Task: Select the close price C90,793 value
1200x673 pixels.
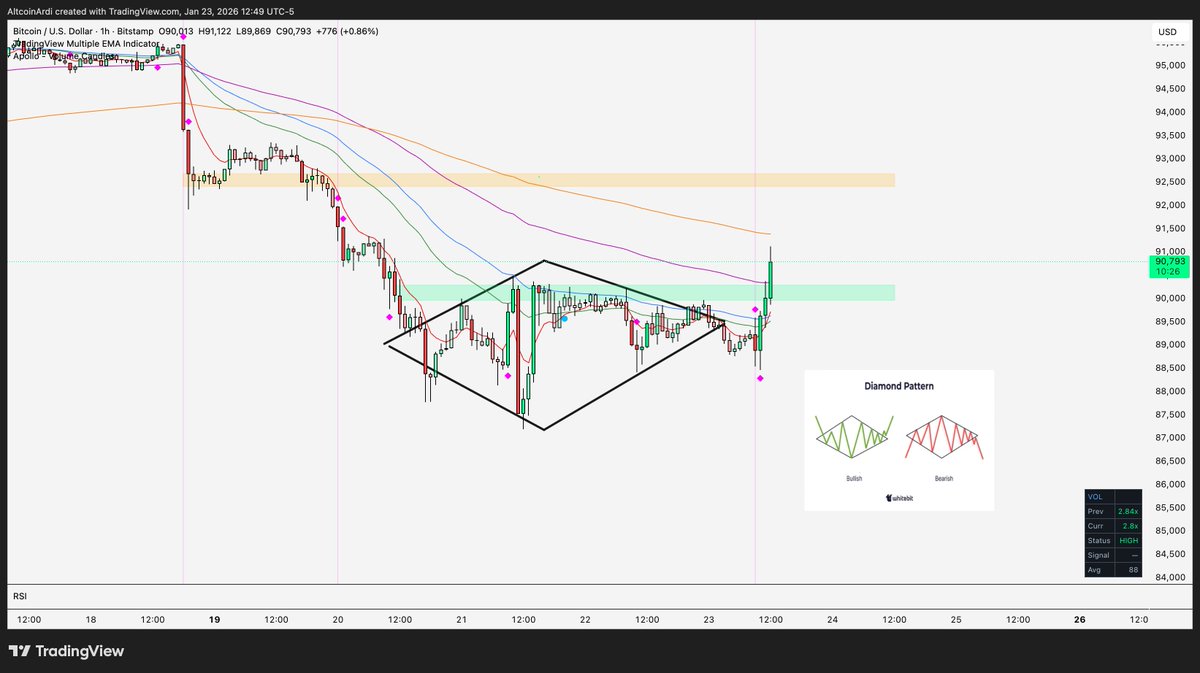Action: 294,32
